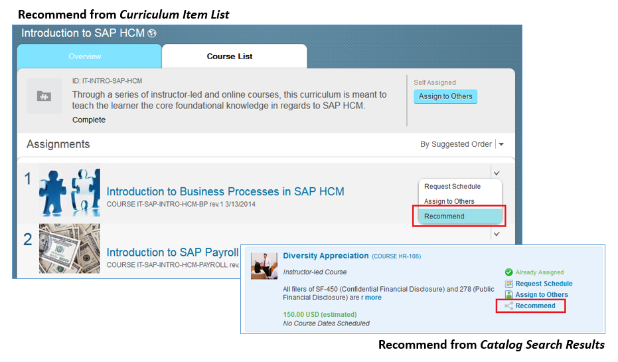Click the Instructor-led Course label

(x=315, y=272)
